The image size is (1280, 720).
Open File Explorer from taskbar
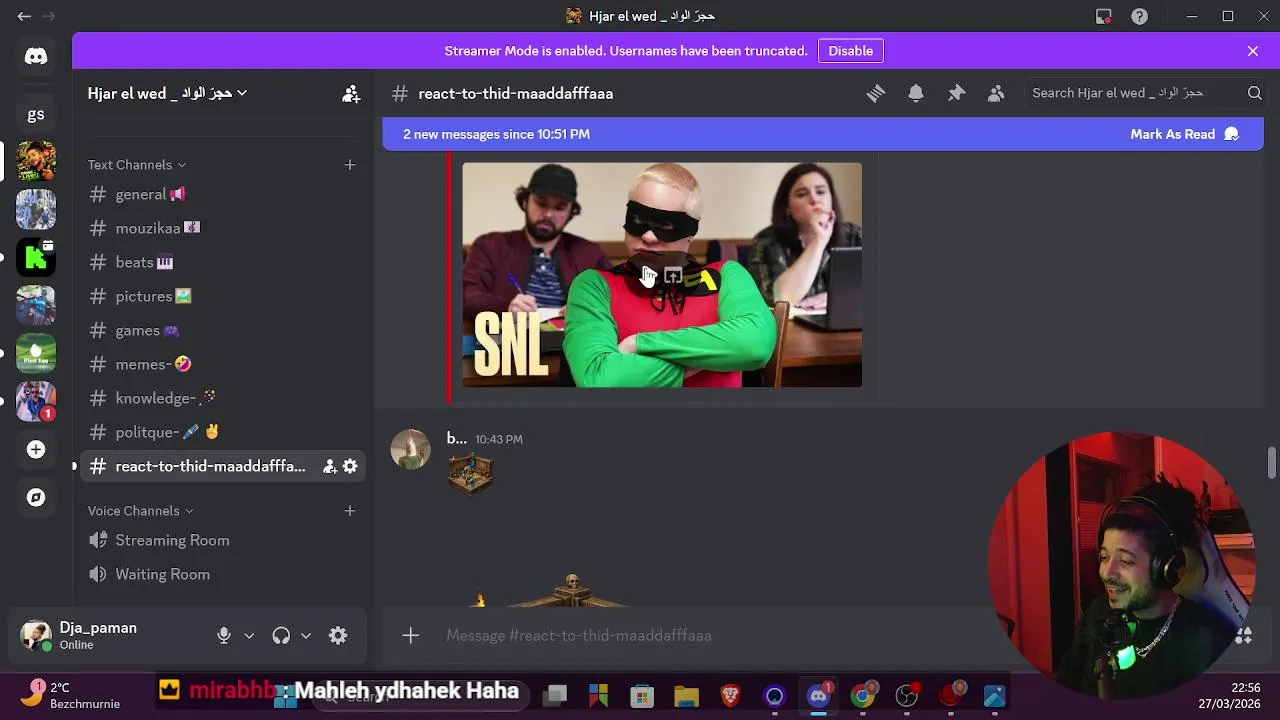[686, 696]
